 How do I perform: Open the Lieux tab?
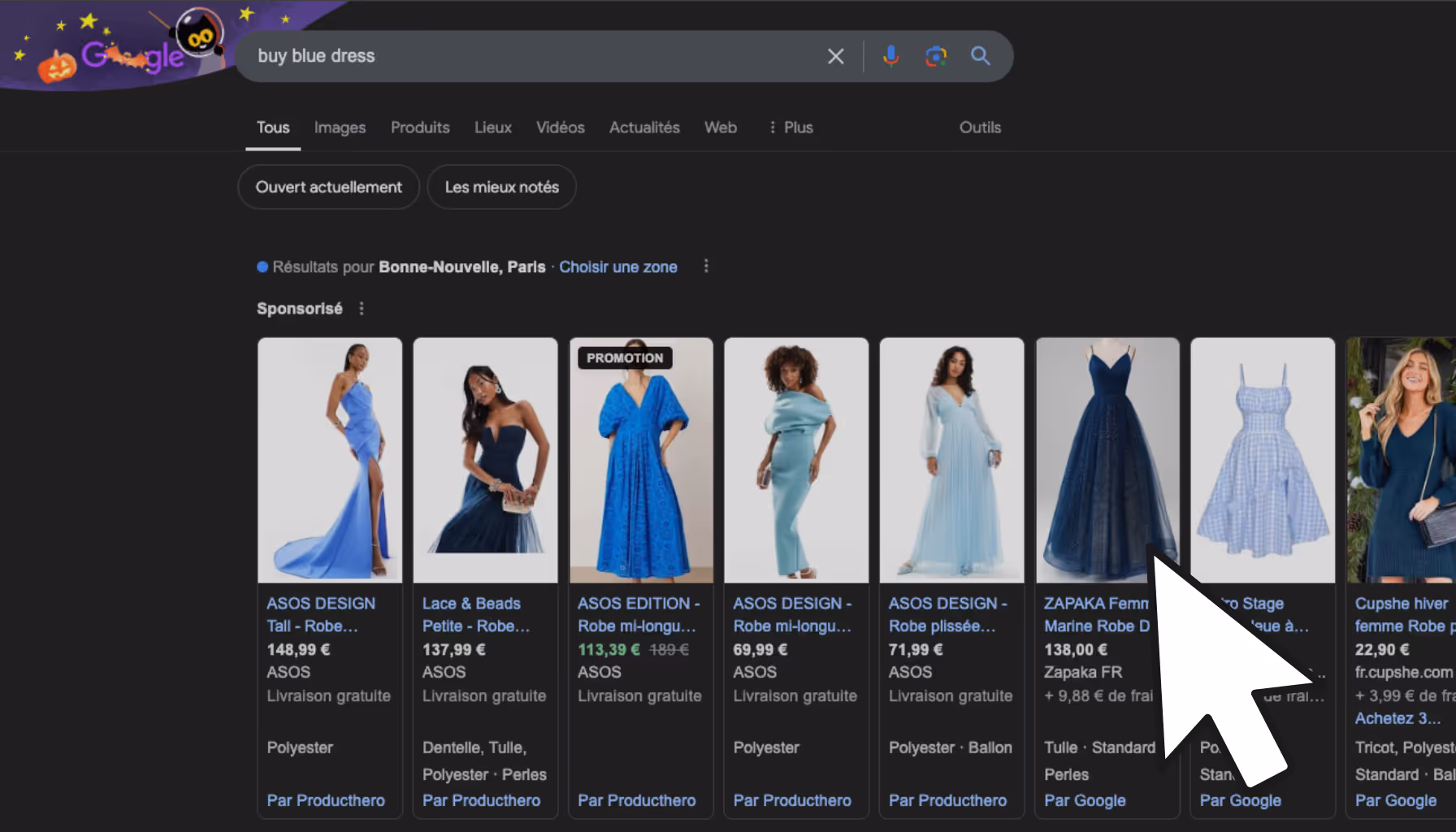[493, 128]
